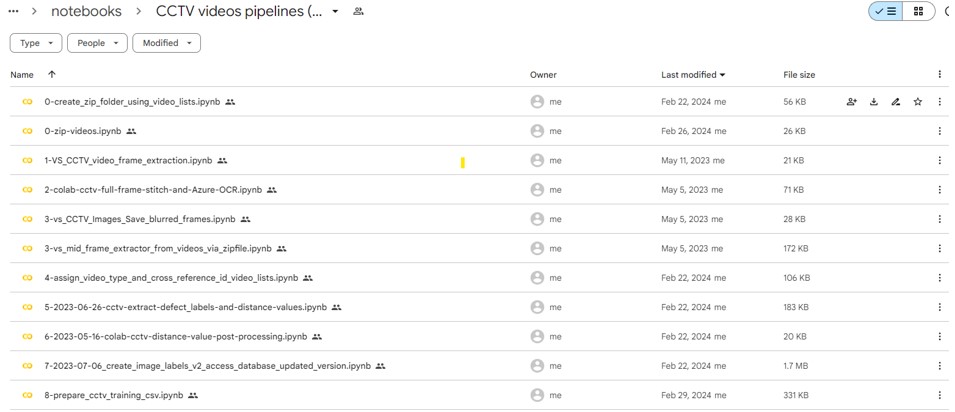Image resolution: width=955 pixels, height=412 pixels.
Task: Click owner avatar in 1-VS_CCTV_video_frame_extraction row
Action: [537, 160]
